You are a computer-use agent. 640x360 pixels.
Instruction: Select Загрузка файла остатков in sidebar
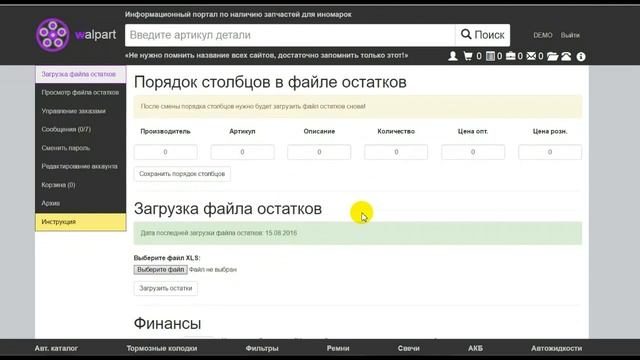point(80,74)
